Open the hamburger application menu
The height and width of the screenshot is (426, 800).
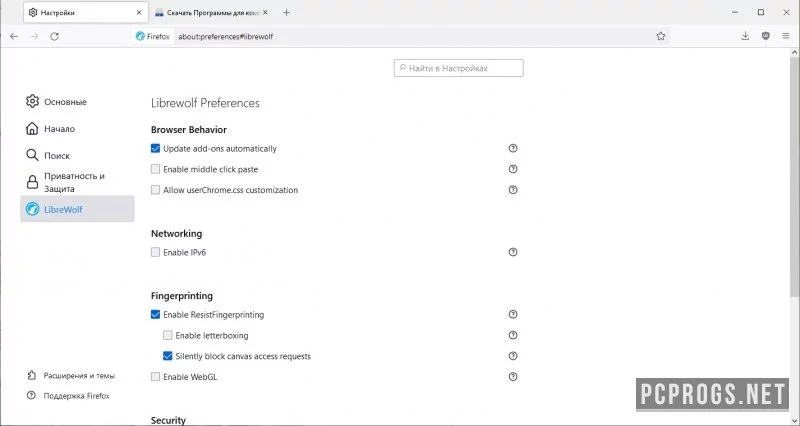point(786,36)
